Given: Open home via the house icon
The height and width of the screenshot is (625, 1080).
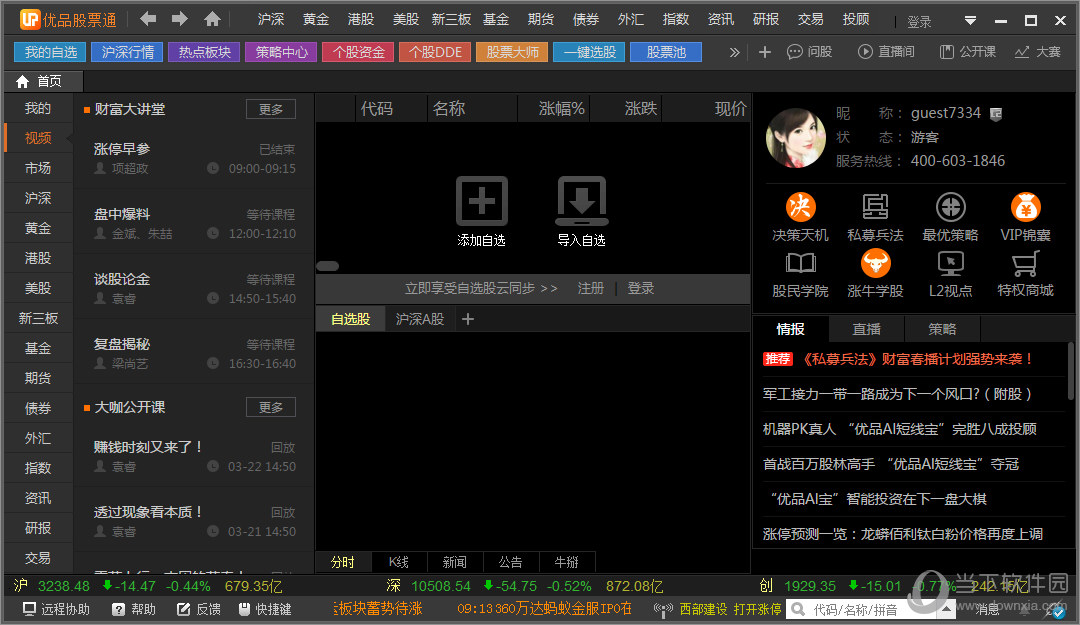Looking at the screenshot, I should (213, 19).
